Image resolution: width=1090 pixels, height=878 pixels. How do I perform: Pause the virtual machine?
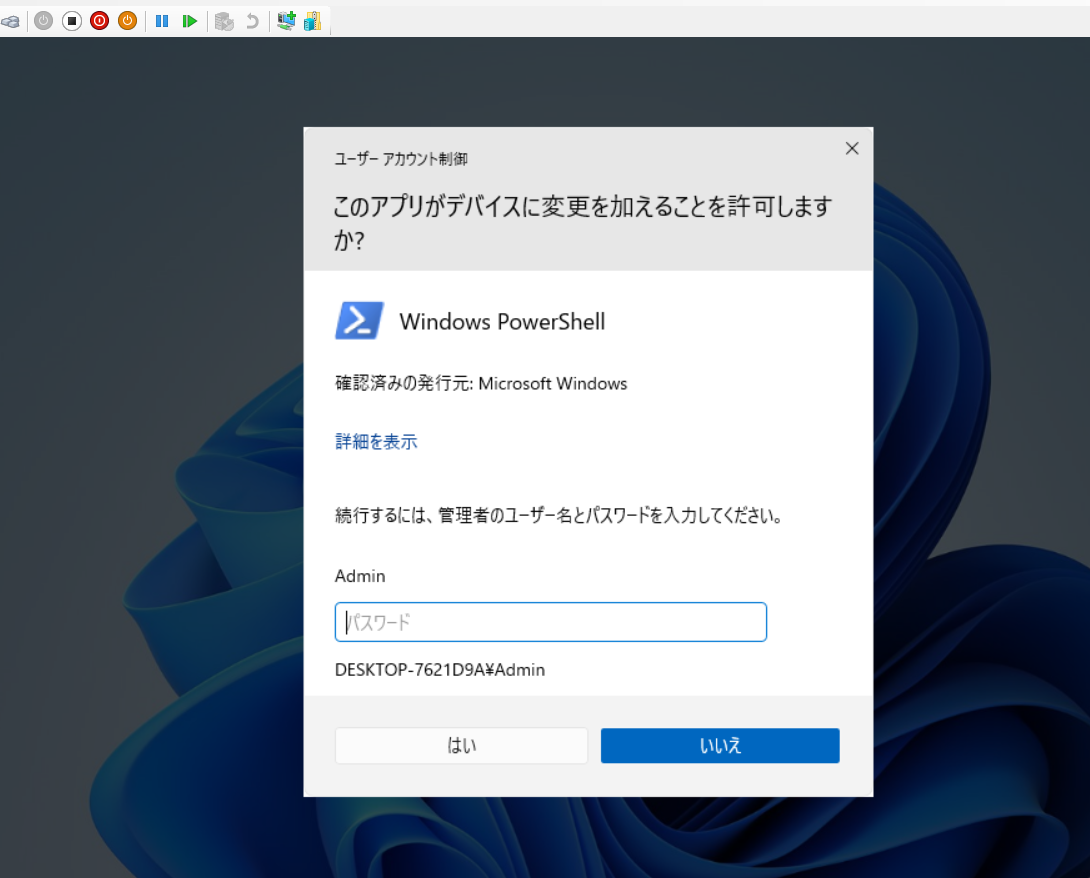[162, 20]
